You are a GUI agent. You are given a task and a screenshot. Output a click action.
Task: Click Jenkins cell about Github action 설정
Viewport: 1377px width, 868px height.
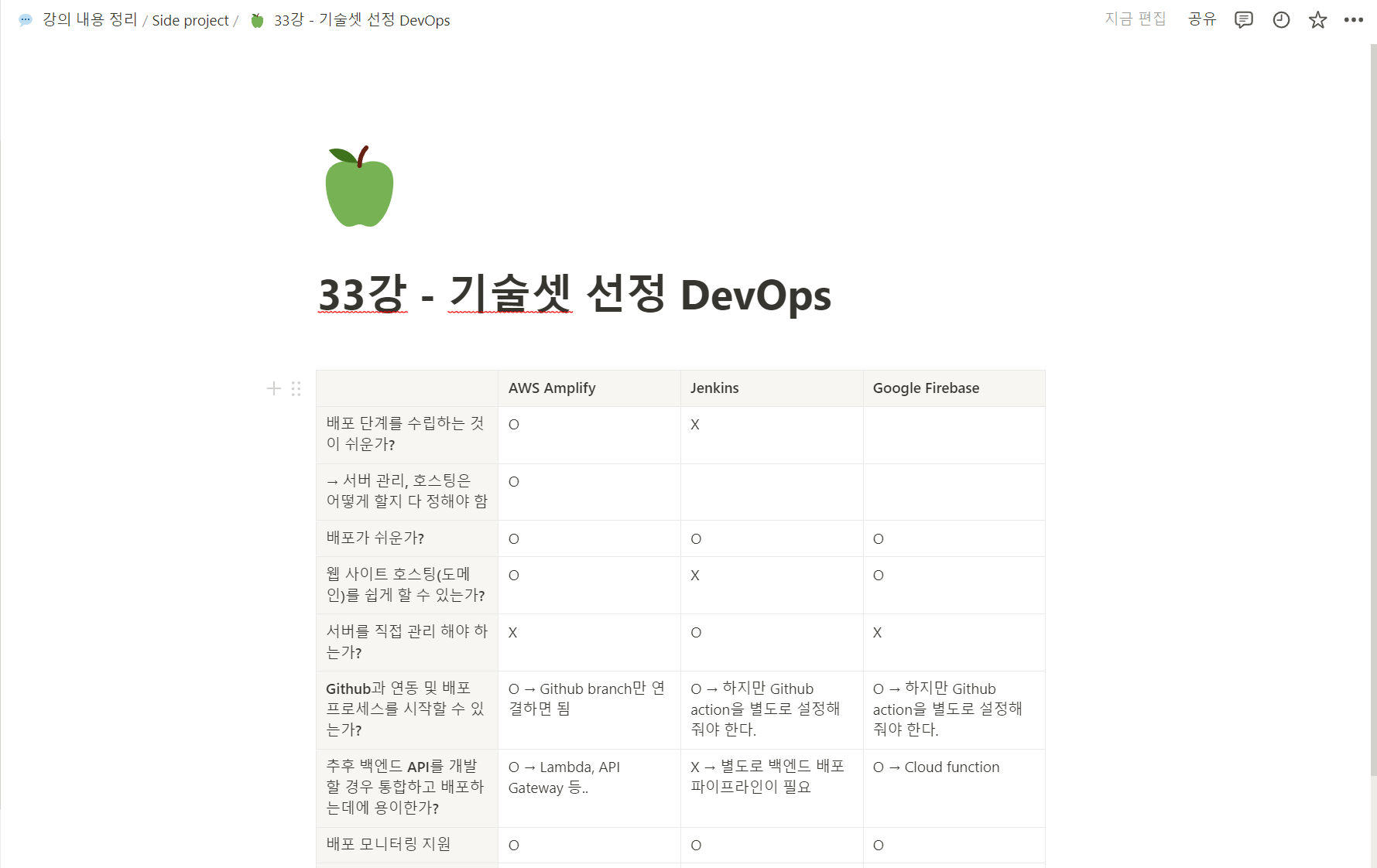(x=772, y=710)
